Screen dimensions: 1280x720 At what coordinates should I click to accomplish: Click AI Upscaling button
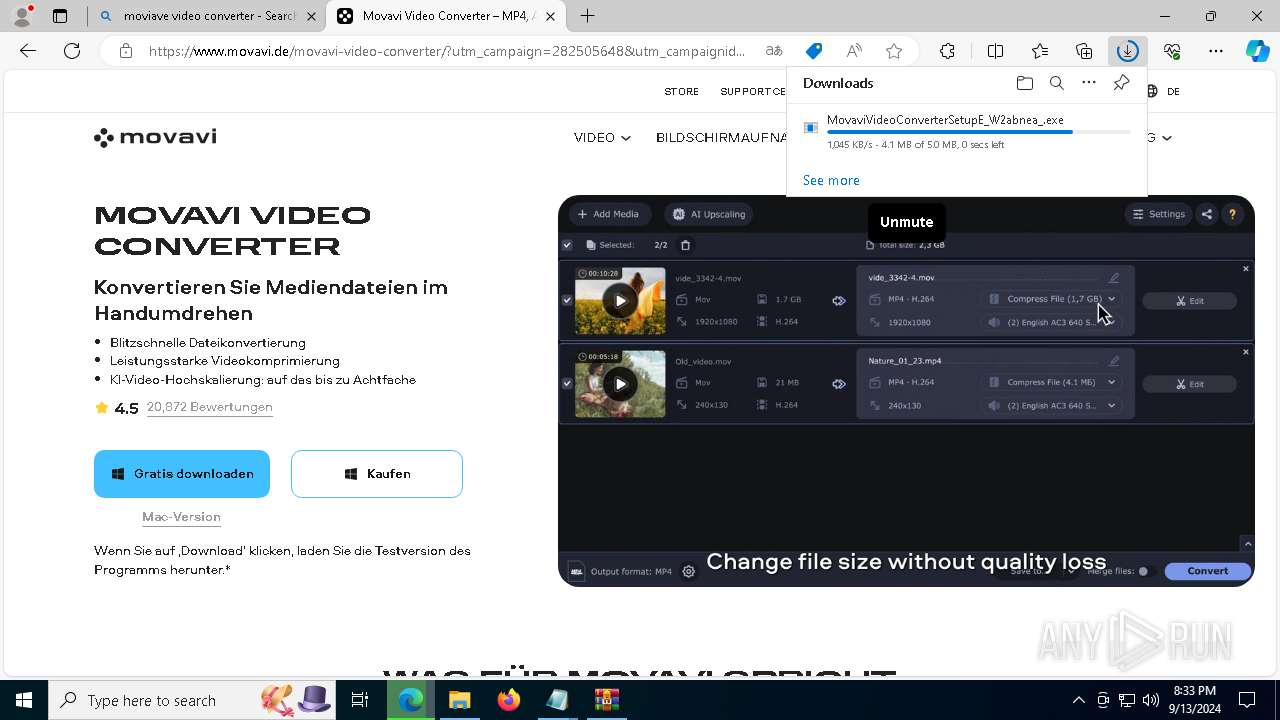(x=709, y=214)
